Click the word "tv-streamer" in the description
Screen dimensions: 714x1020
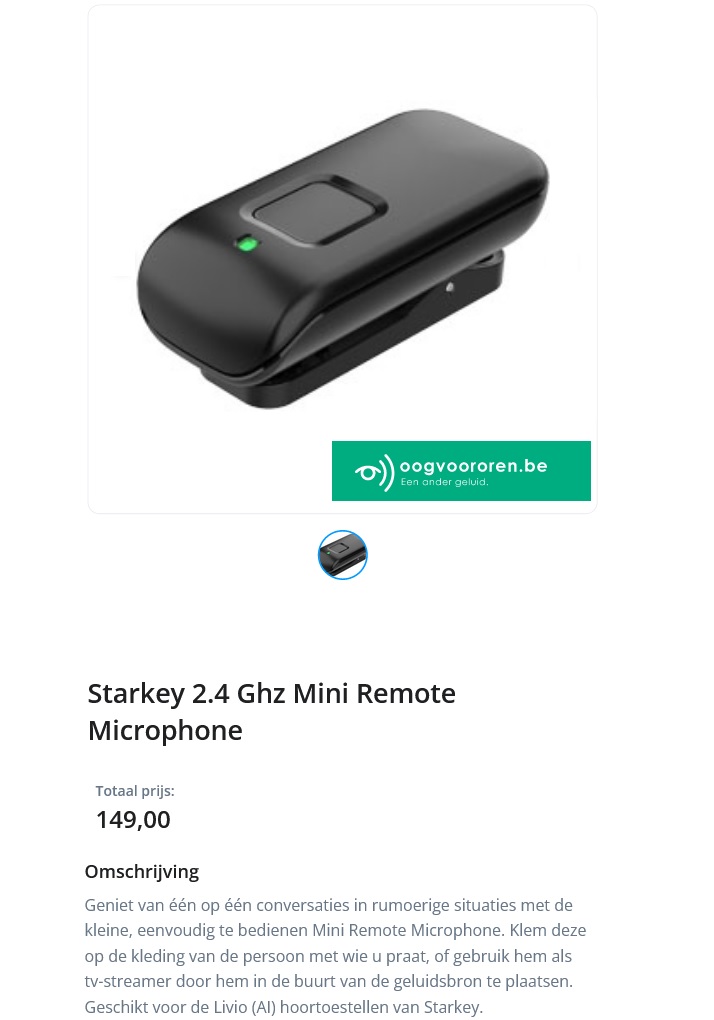coord(127,981)
